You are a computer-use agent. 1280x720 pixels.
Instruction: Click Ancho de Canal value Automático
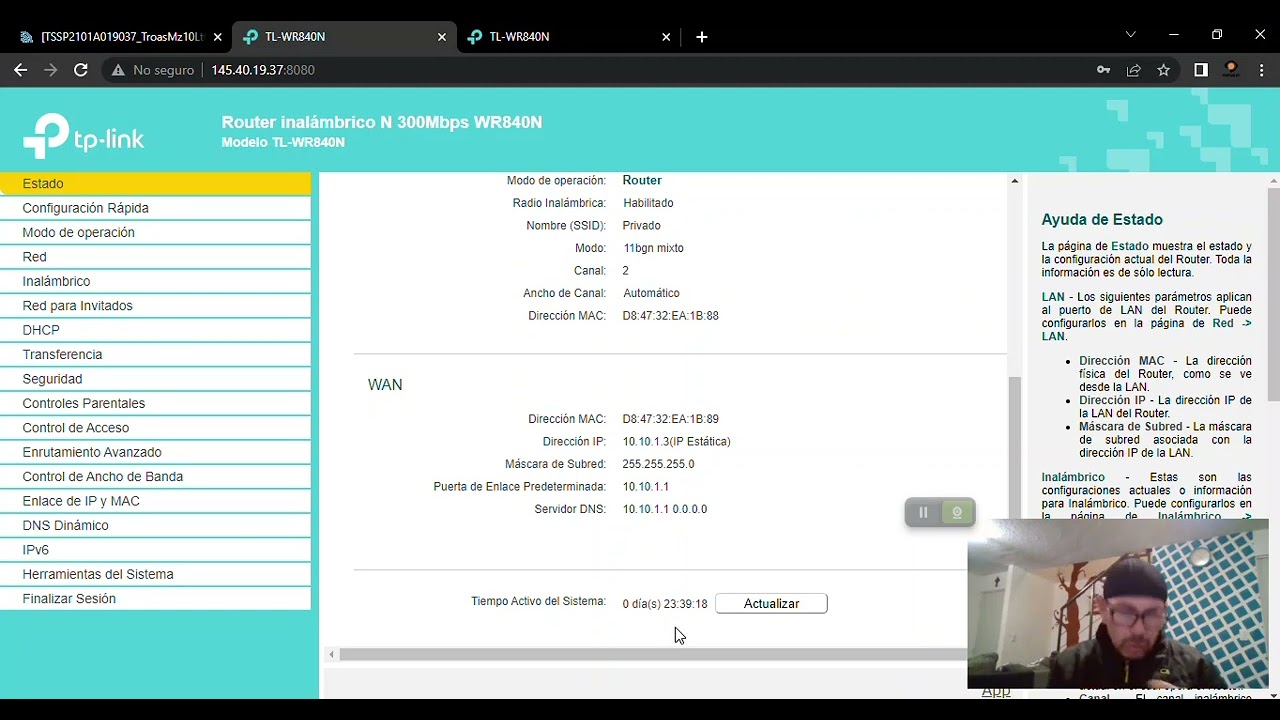[651, 293]
